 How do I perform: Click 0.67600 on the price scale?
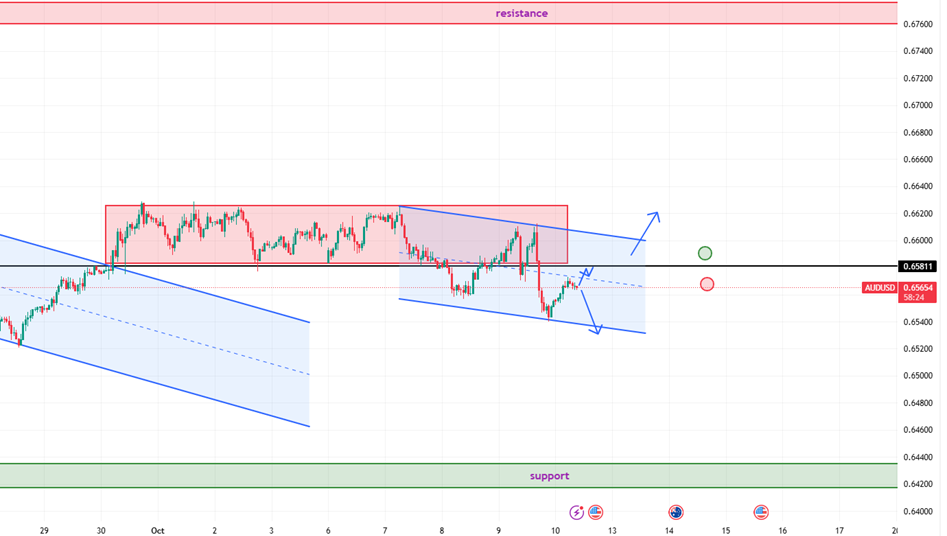click(917, 24)
